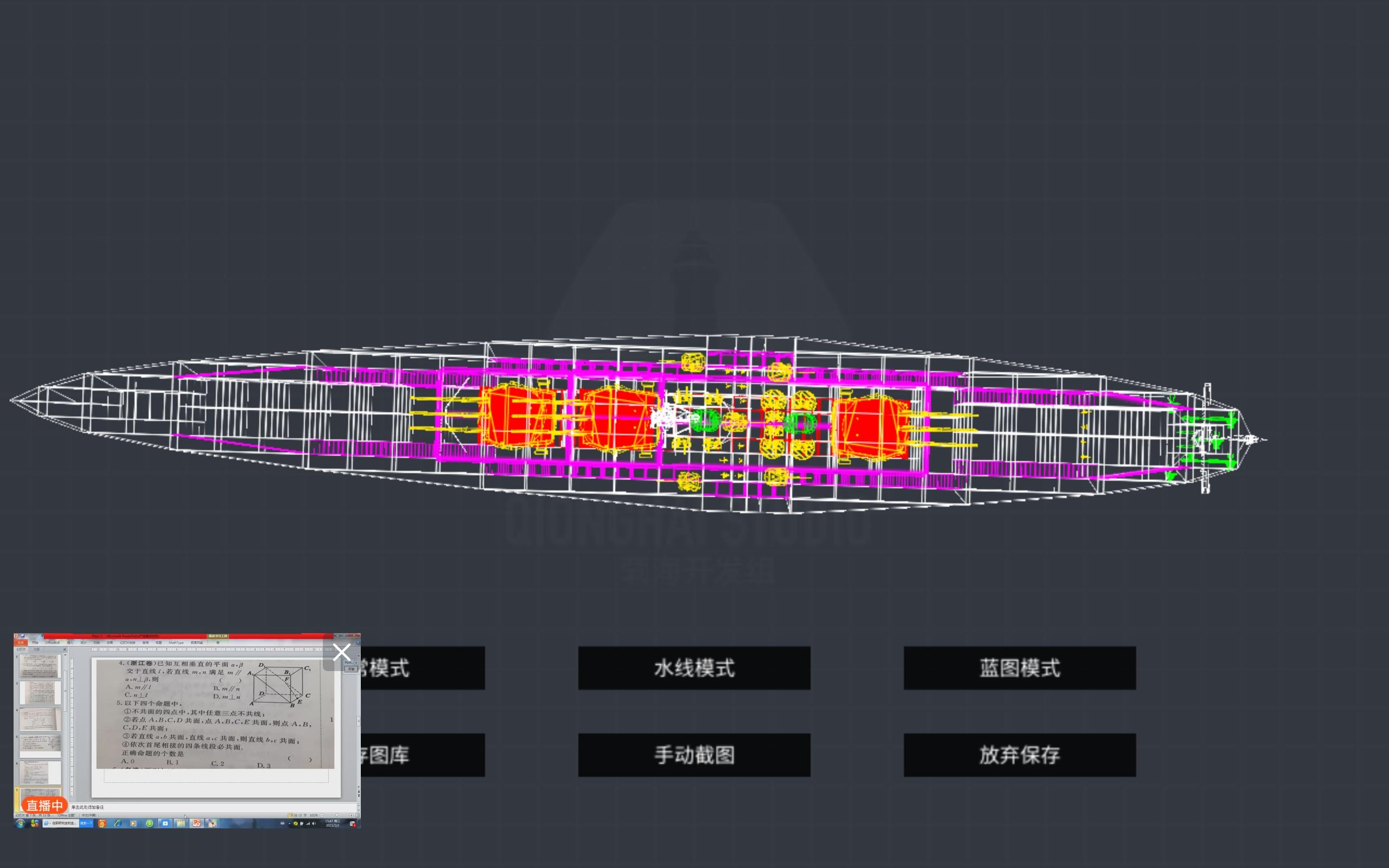Click the notes field 单击此处添加备注
The height and width of the screenshot is (868, 1389).
213,807
